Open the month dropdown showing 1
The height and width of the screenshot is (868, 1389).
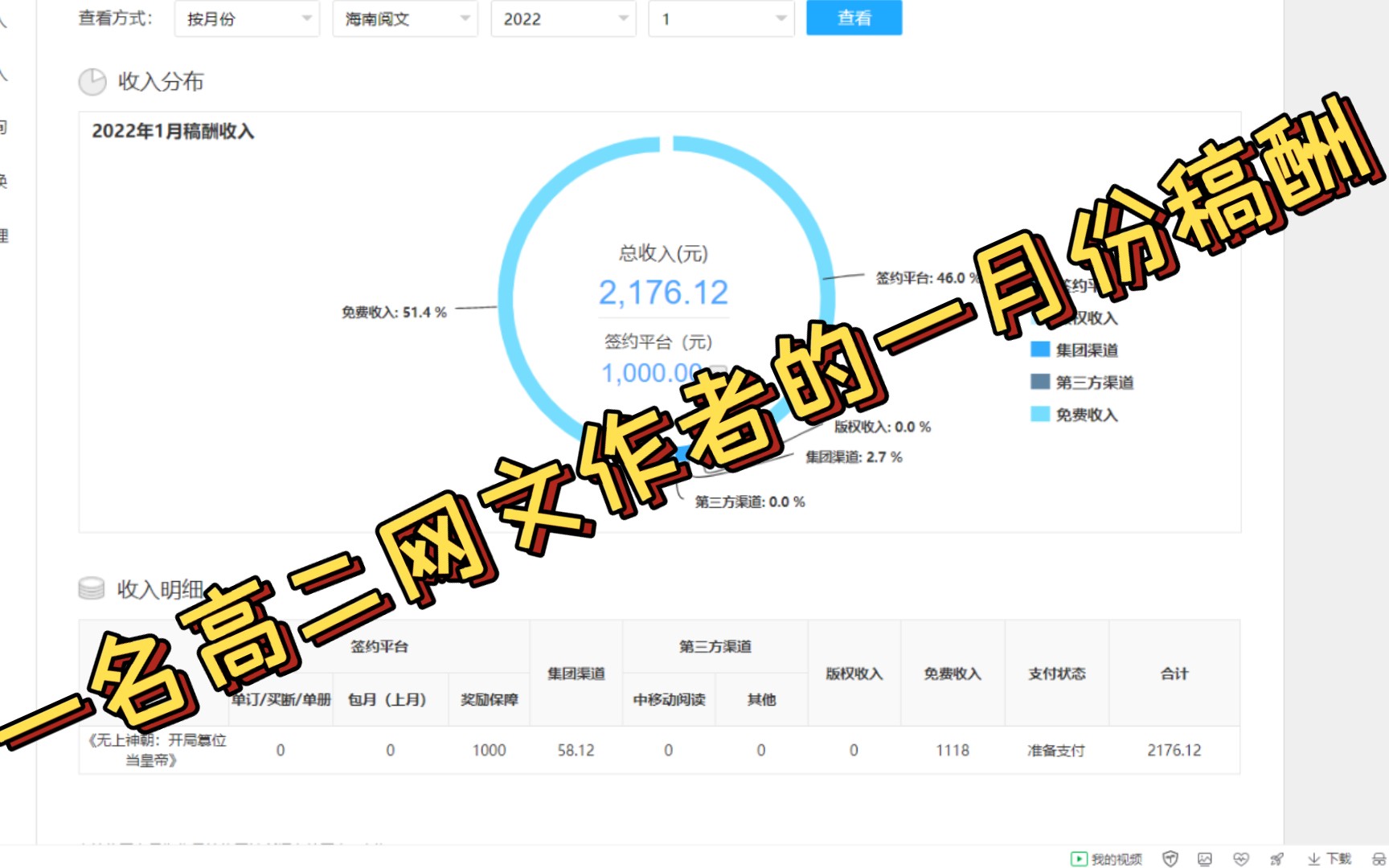point(722,19)
